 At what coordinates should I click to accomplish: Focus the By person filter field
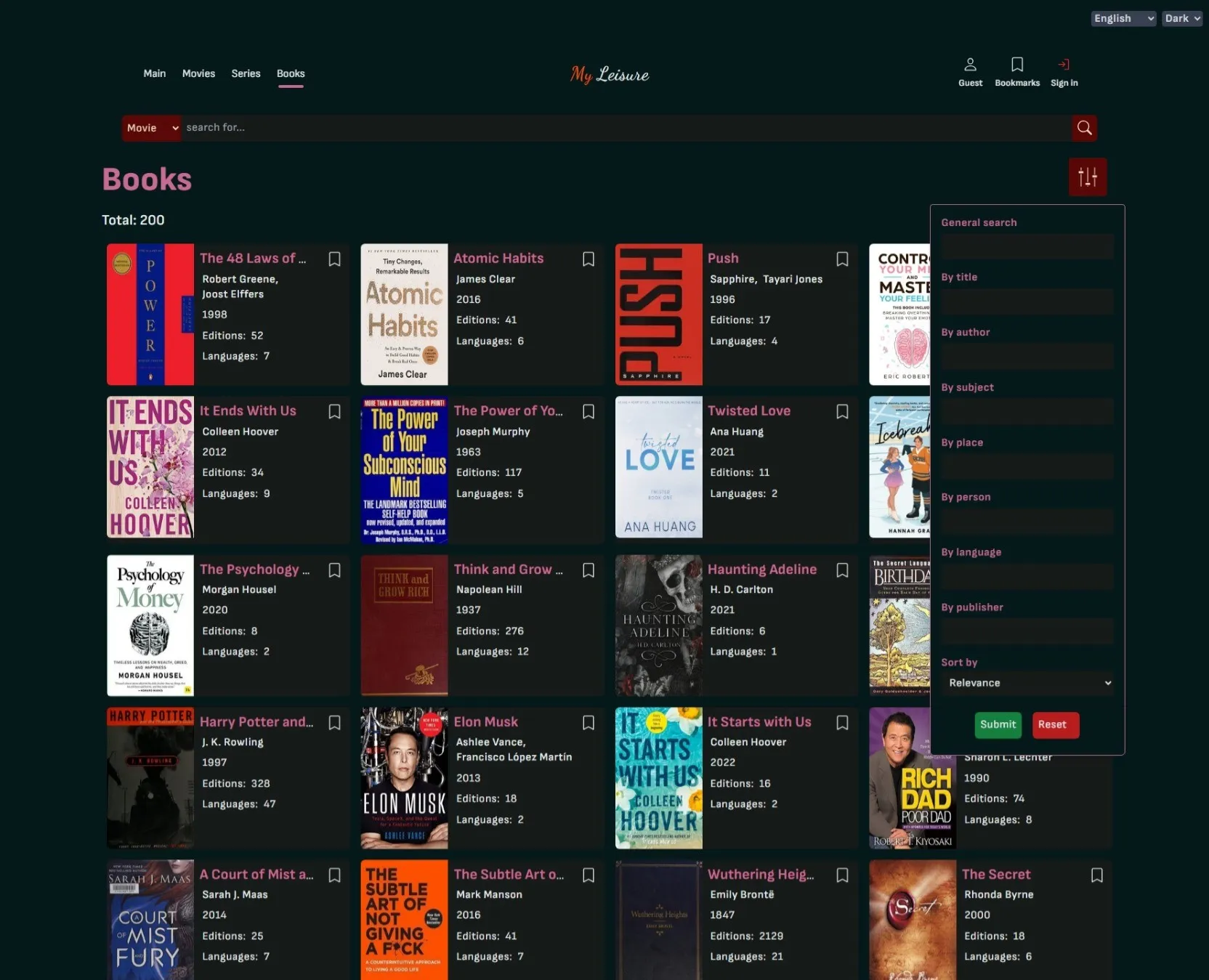(1027, 522)
